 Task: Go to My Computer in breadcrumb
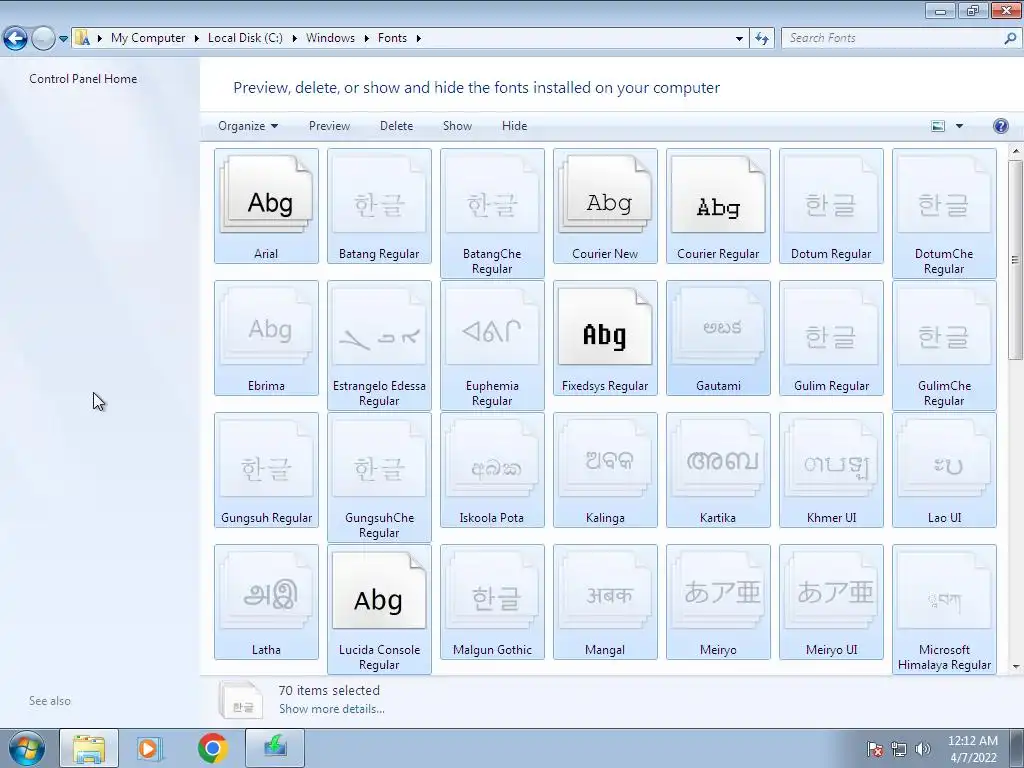tap(148, 38)
